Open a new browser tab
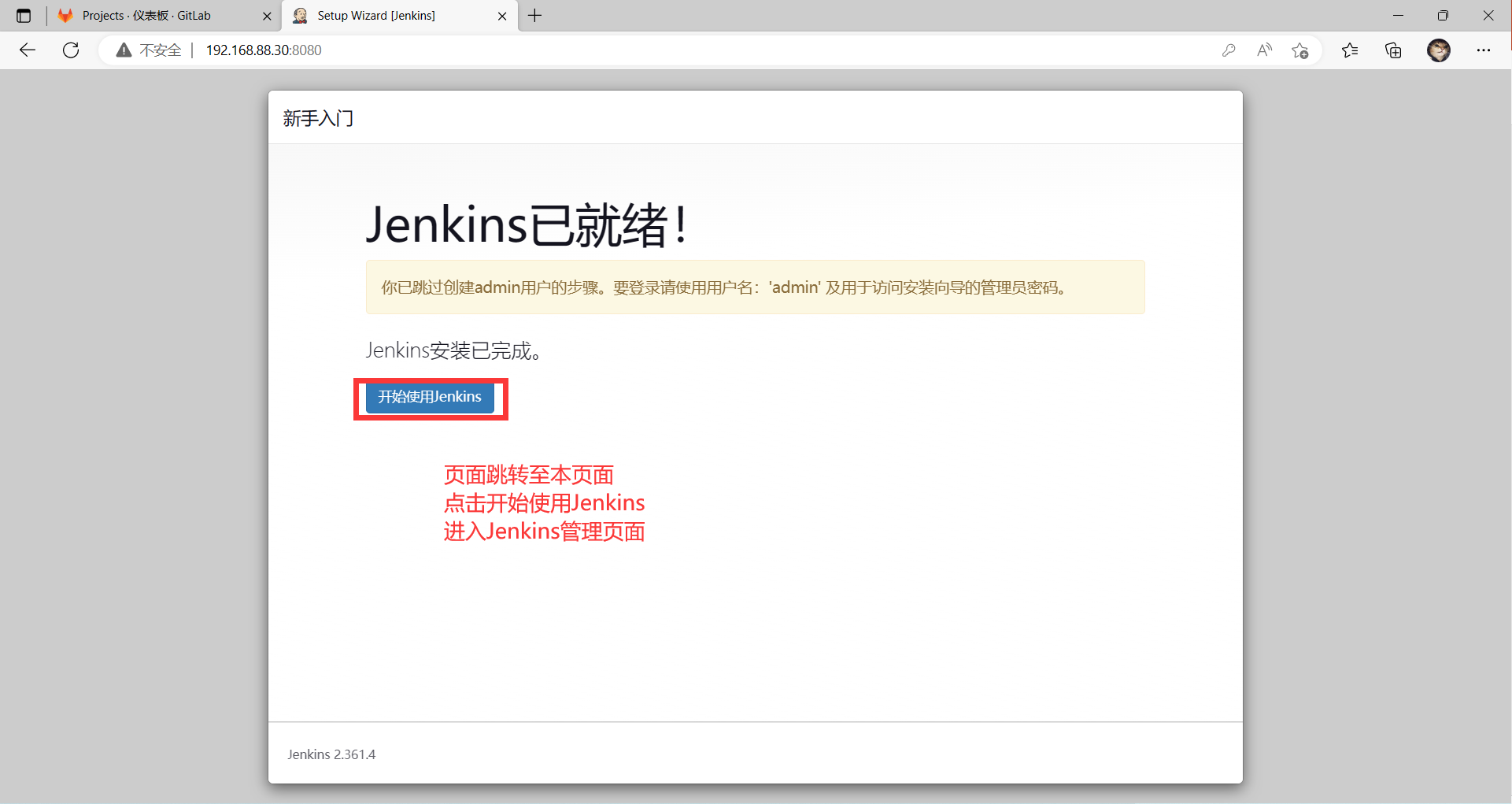Viewport: 1512px width, 804px height. [x=535, y=16]
